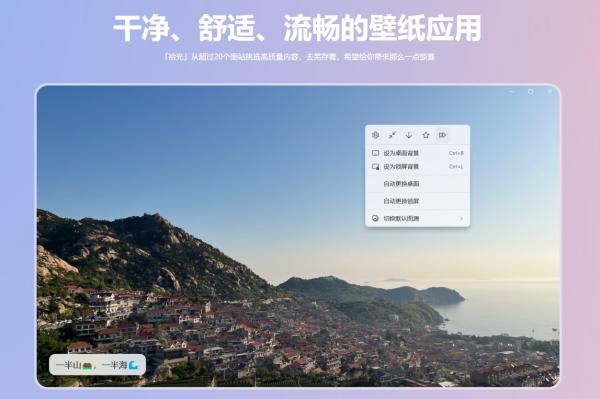Download the wallpaper with the arrow icon

tap(409, 135)
